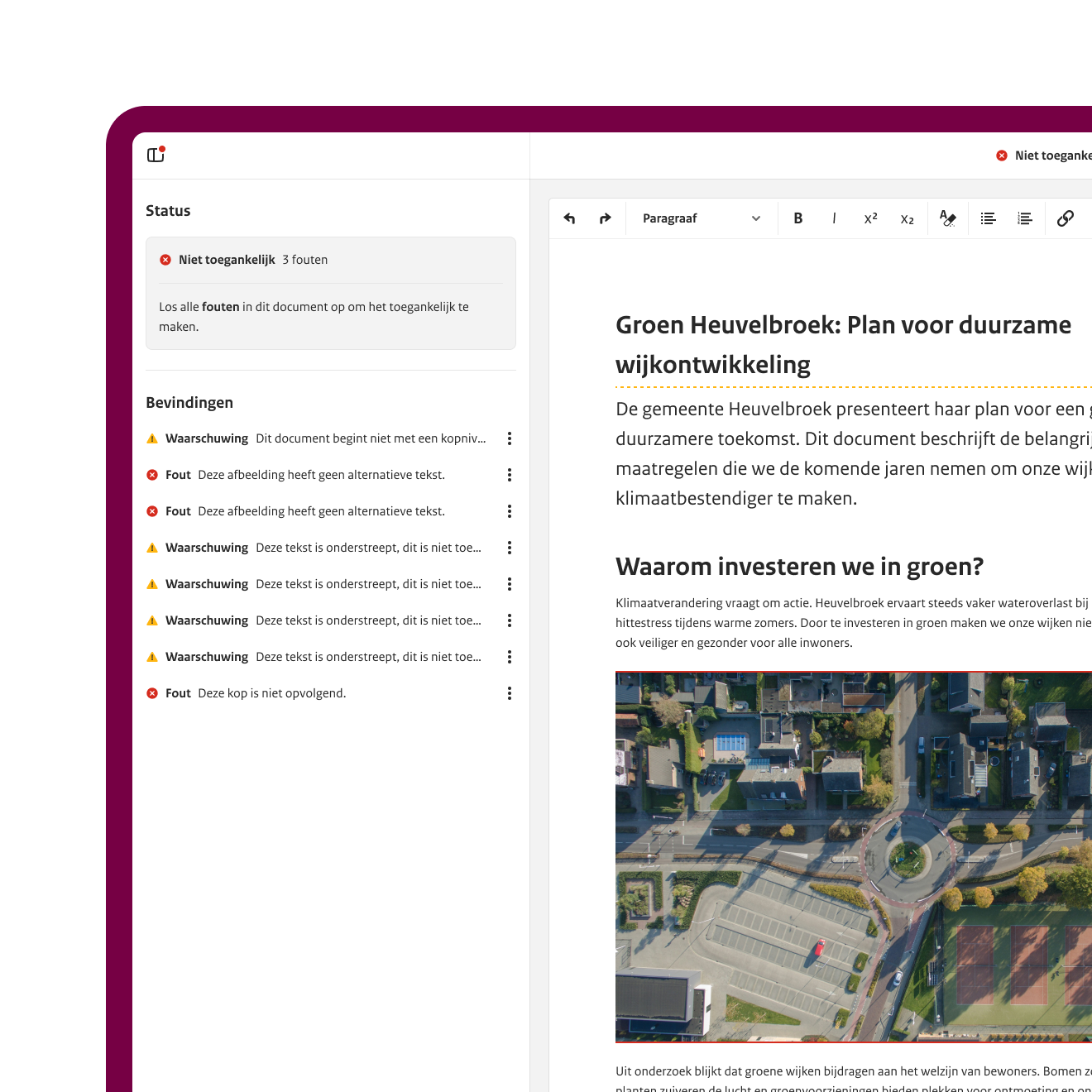Click the 'Los alle fouten' description text
Viewport: 1092px width, 1092px height.
pos(314,317)
